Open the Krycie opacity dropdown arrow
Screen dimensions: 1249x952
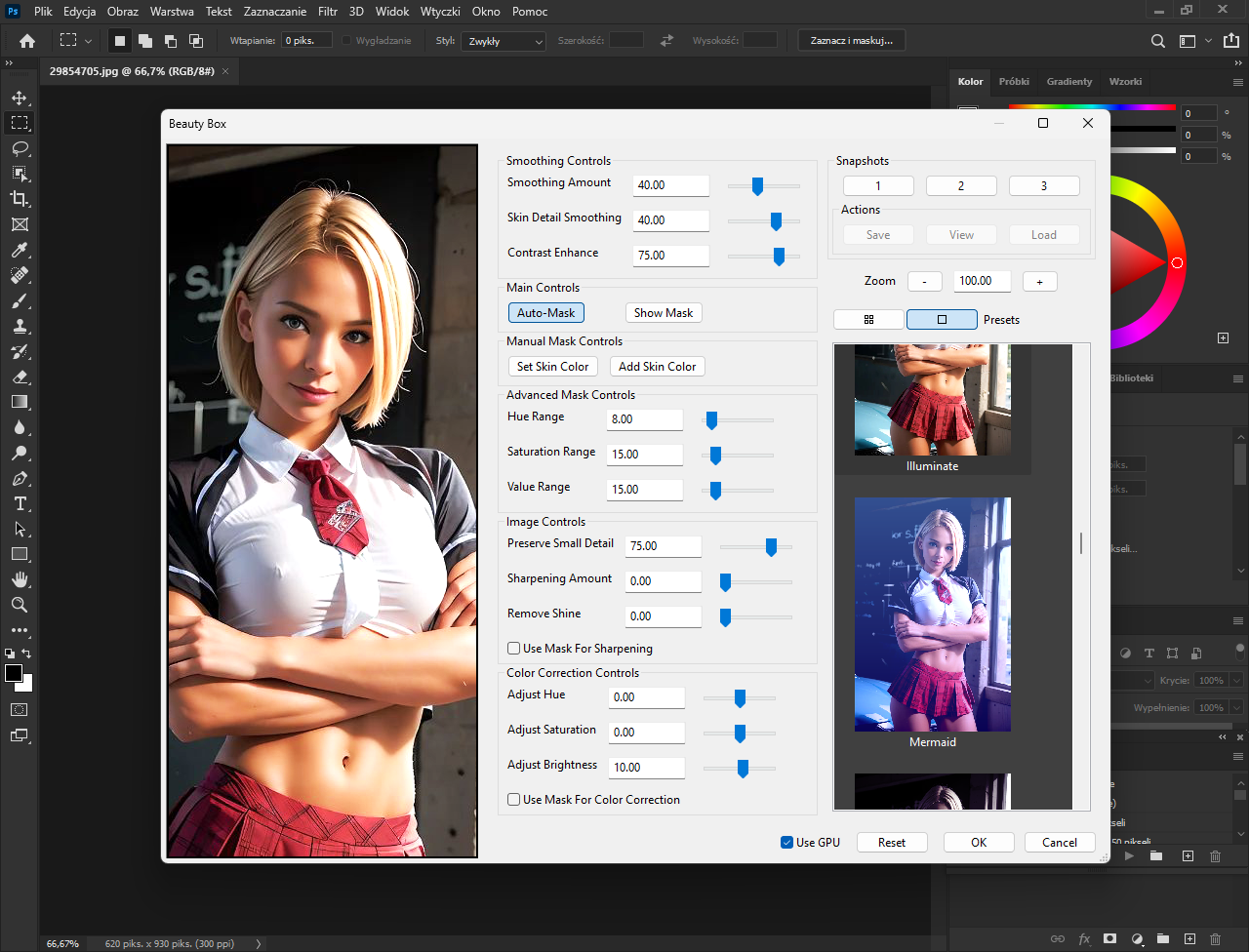click(x=1236, y=681)
